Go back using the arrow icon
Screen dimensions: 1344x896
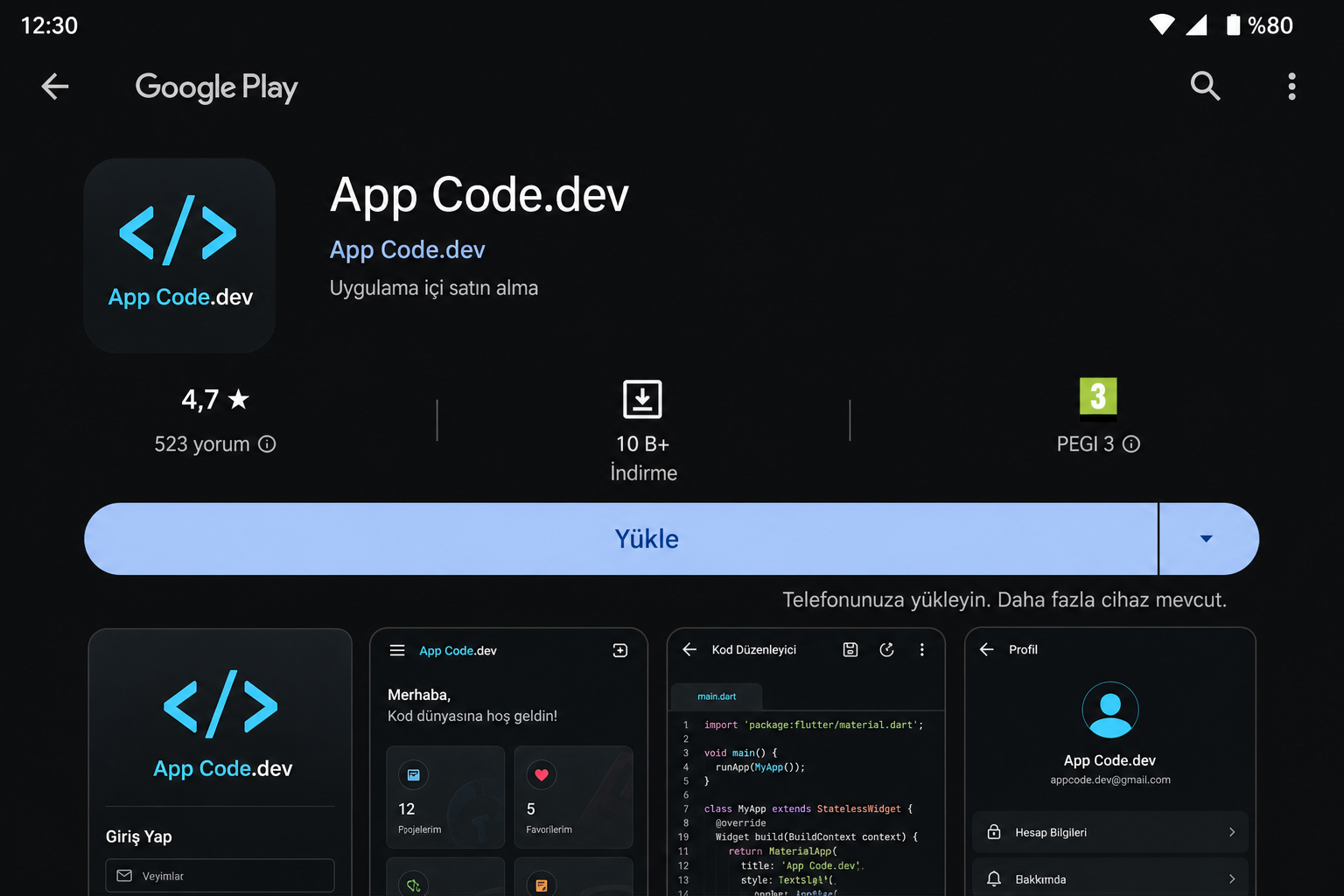pyautogui.click(x=55, y=86)
